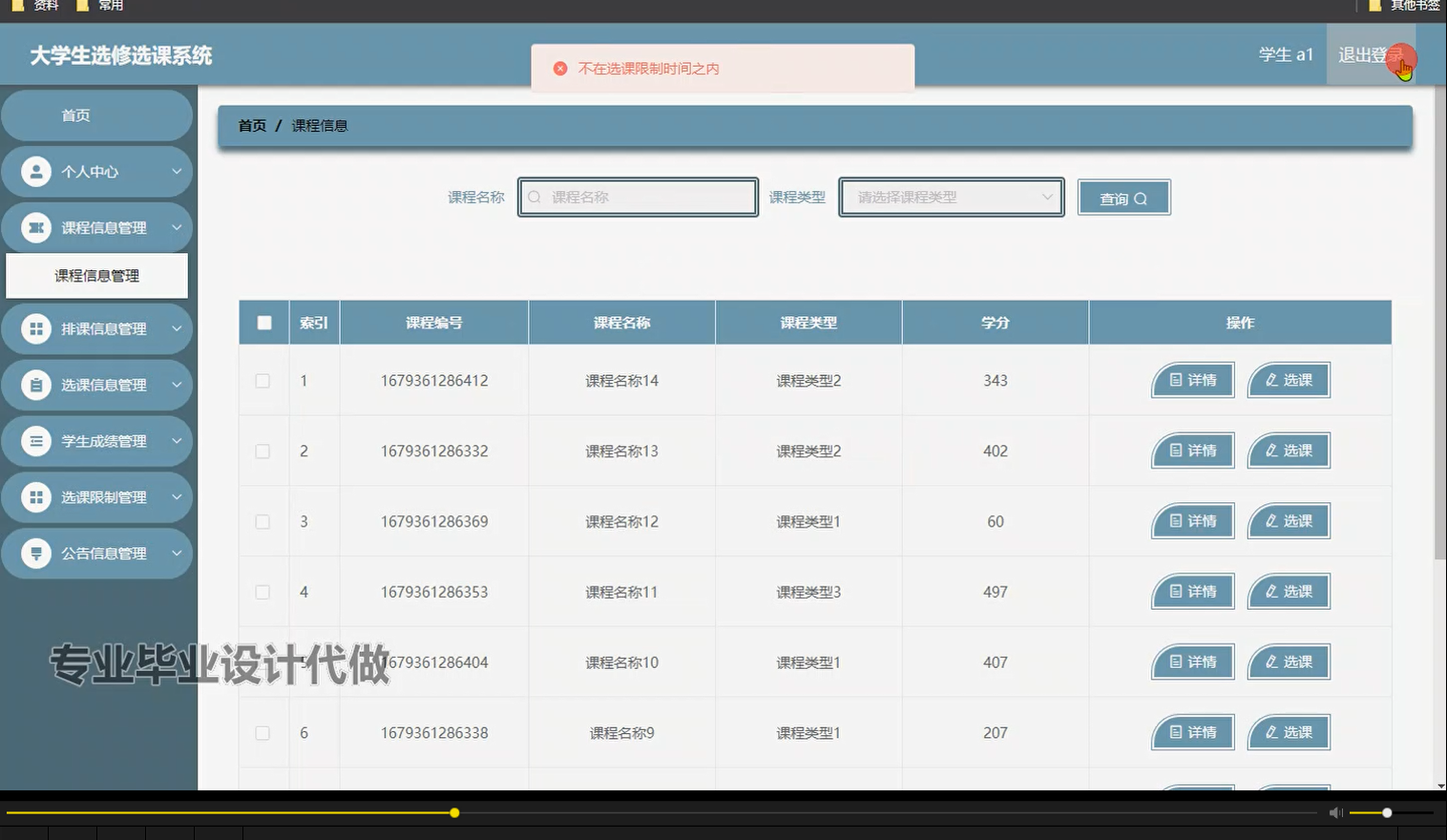Viewport: 1447px width, 840px height.
Task: Expand the 选课限制管理 menu
Action: (x=96, y=496)
